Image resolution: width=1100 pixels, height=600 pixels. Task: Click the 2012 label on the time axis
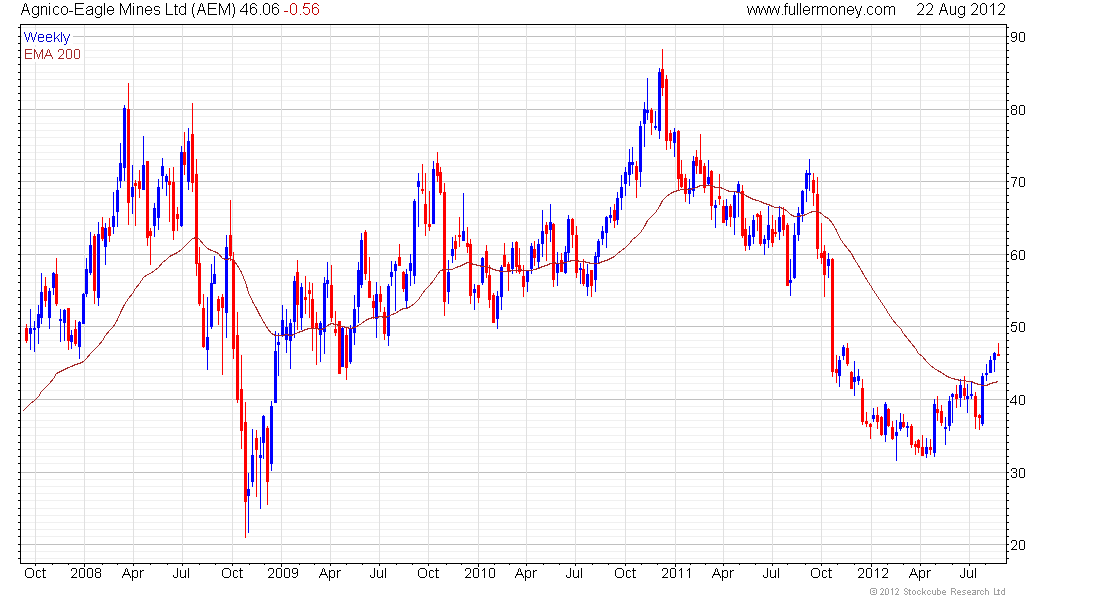click(x=871, y=574)
